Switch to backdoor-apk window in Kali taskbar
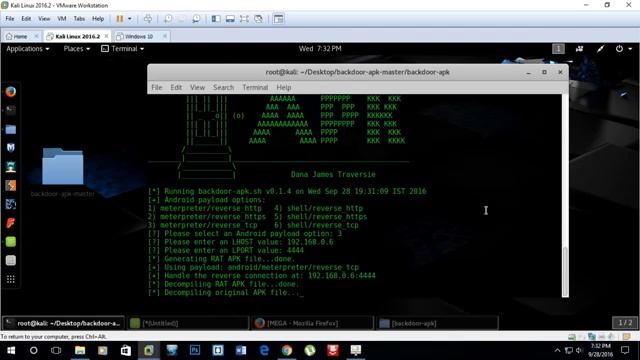Viewport: 640px width, 360px height. 437,323
